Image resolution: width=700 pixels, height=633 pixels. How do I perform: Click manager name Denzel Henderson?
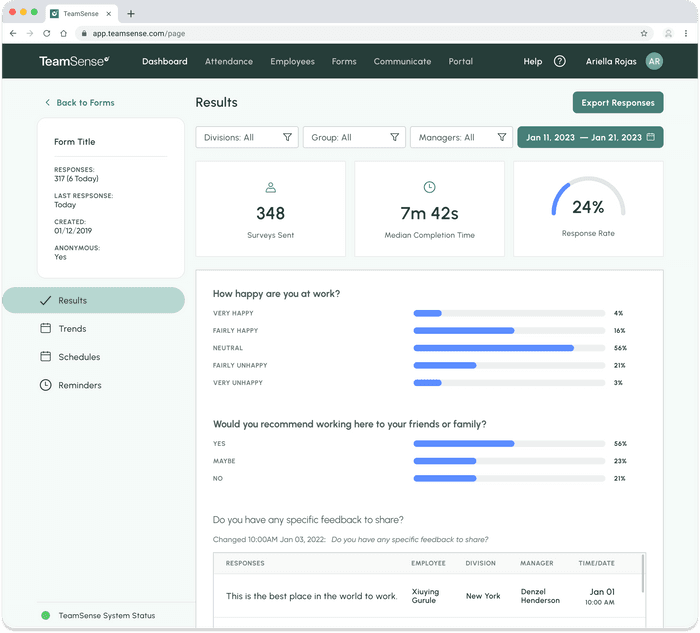(x=540, y=596)
